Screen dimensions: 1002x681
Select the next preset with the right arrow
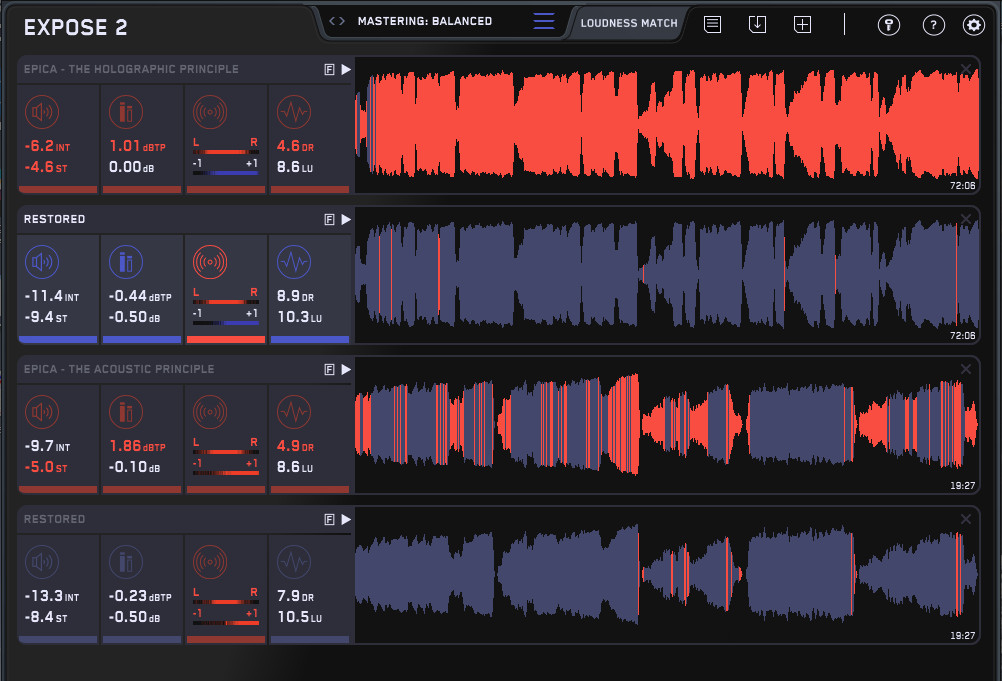[x=342, y=21]
